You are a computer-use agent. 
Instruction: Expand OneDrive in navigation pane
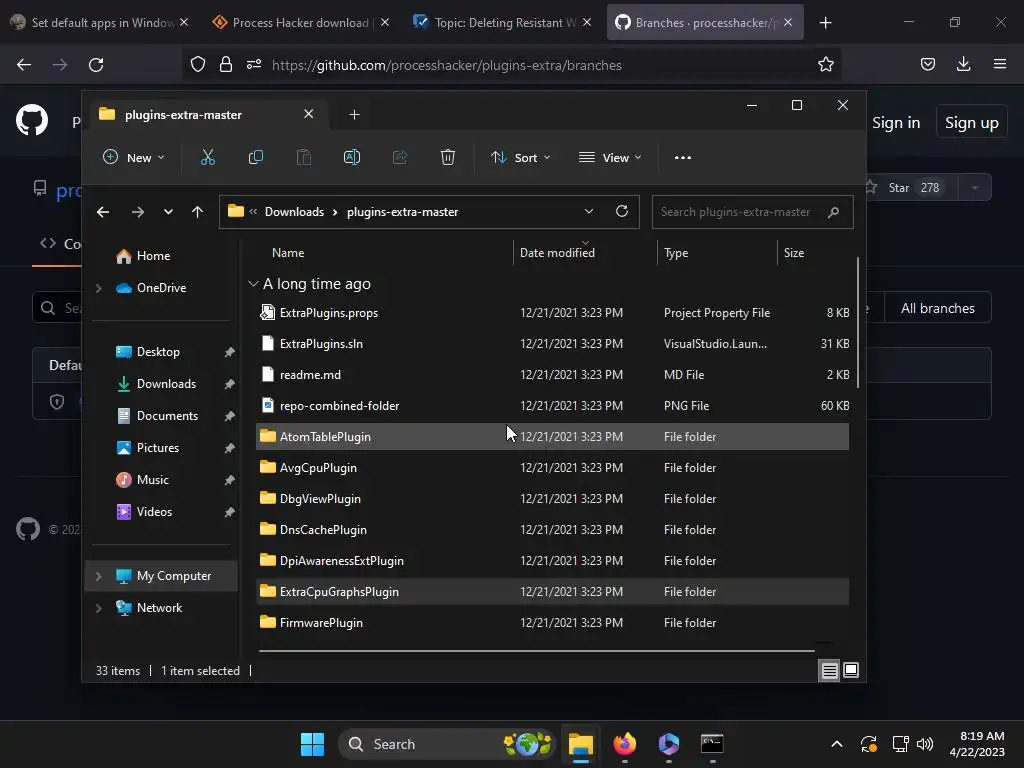tap(99, 288)
